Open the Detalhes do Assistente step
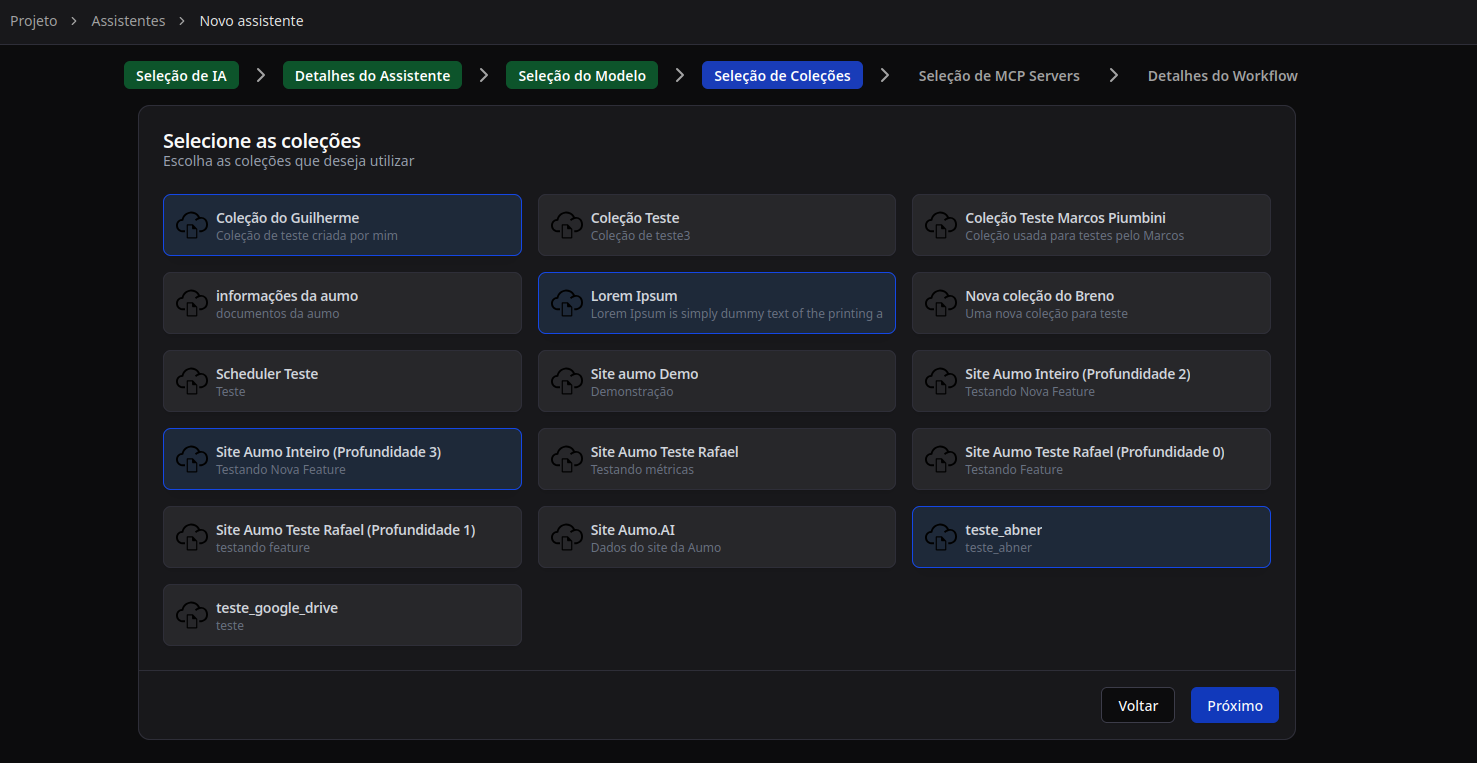 372,76
